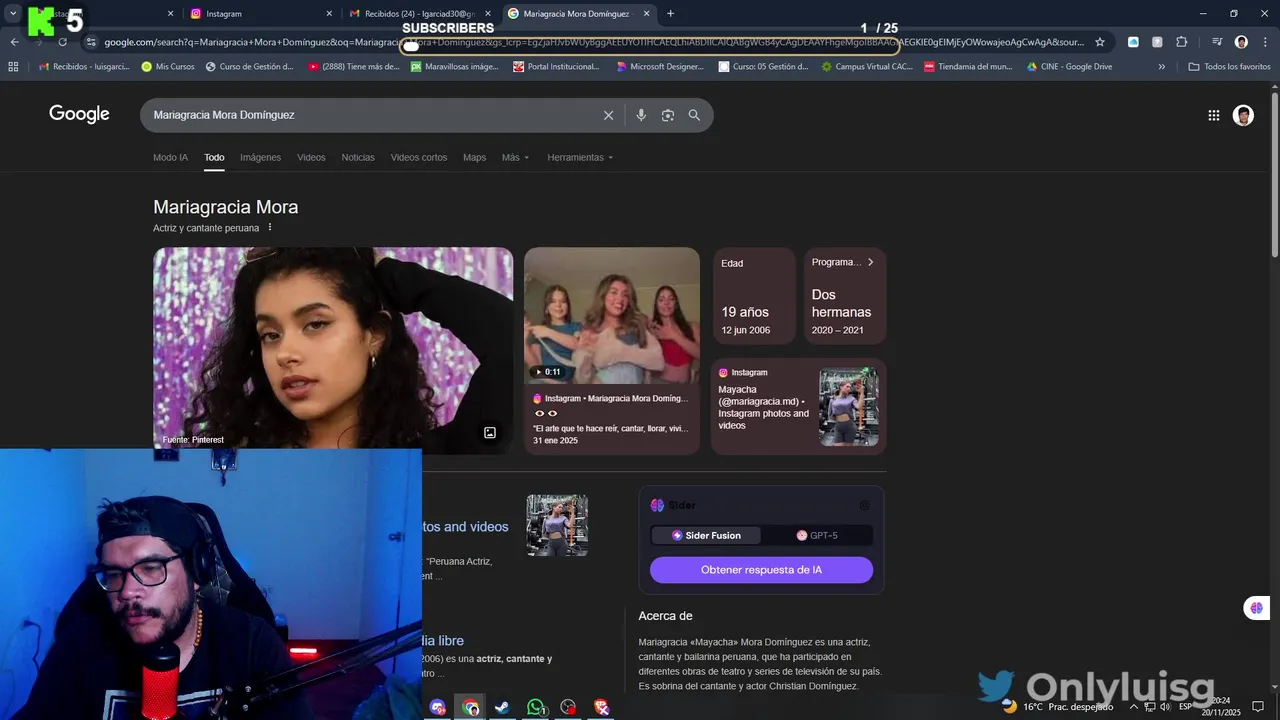
Task: Play the 0:11 Instagram video thumbnail
Action: point(612,315)
